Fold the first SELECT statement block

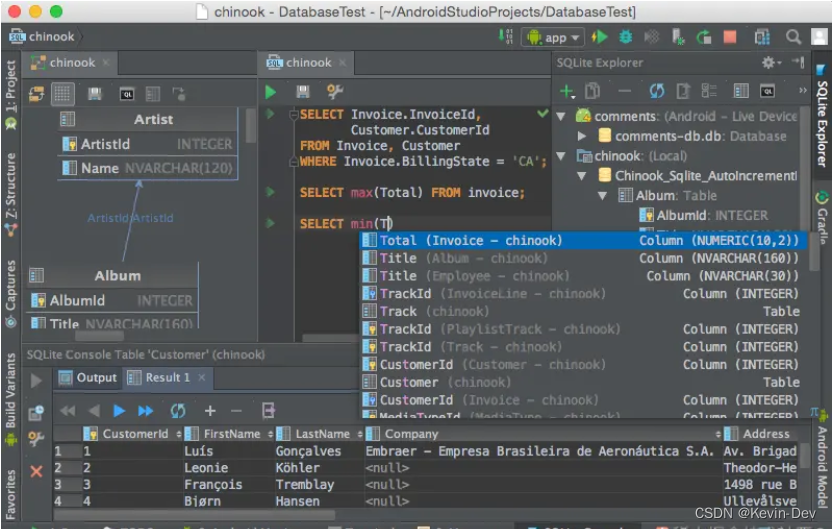pos(293,114)
